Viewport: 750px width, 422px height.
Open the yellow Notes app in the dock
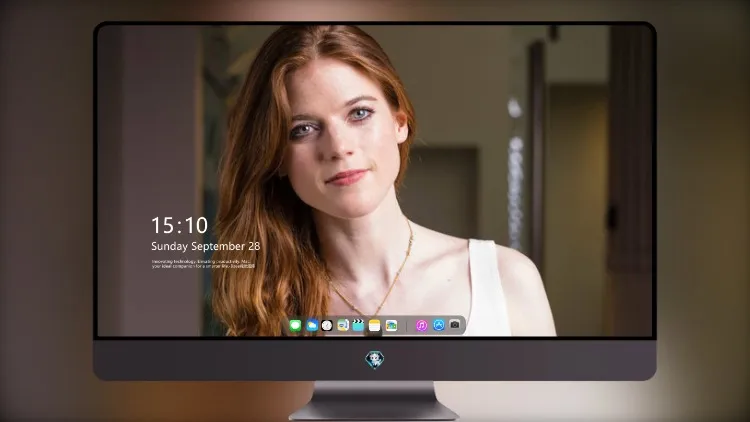point(375,326)
